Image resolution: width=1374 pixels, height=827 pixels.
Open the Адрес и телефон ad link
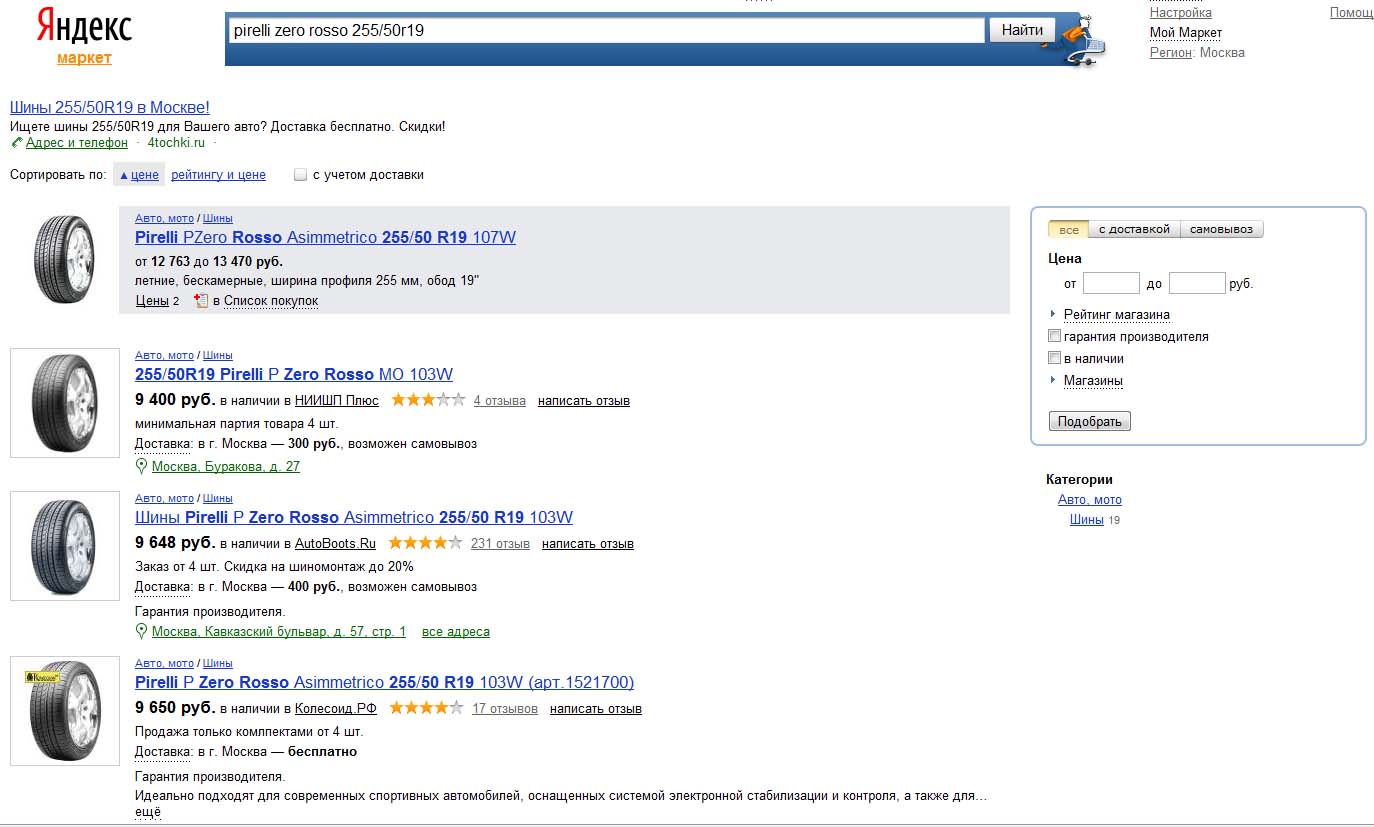[x=77, y=143]
